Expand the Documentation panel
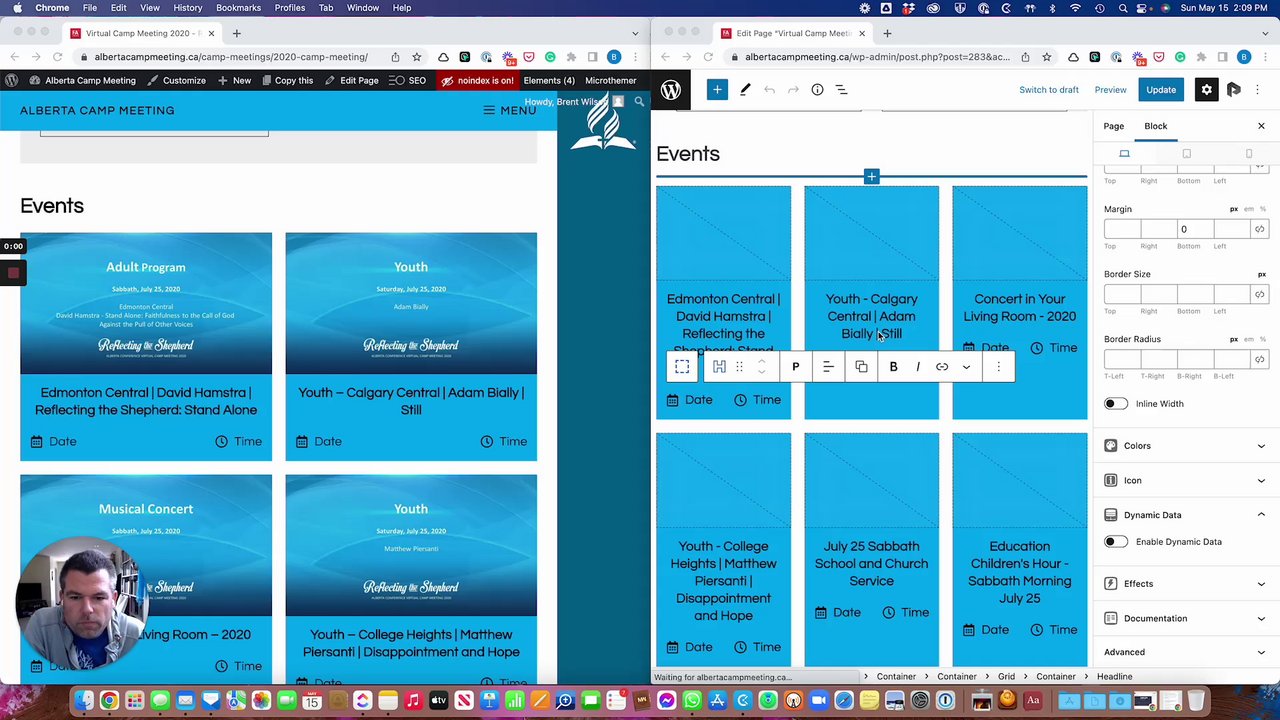Image resolution: width=1280 pixels, height=720 pixels. tap(1186, 619)
